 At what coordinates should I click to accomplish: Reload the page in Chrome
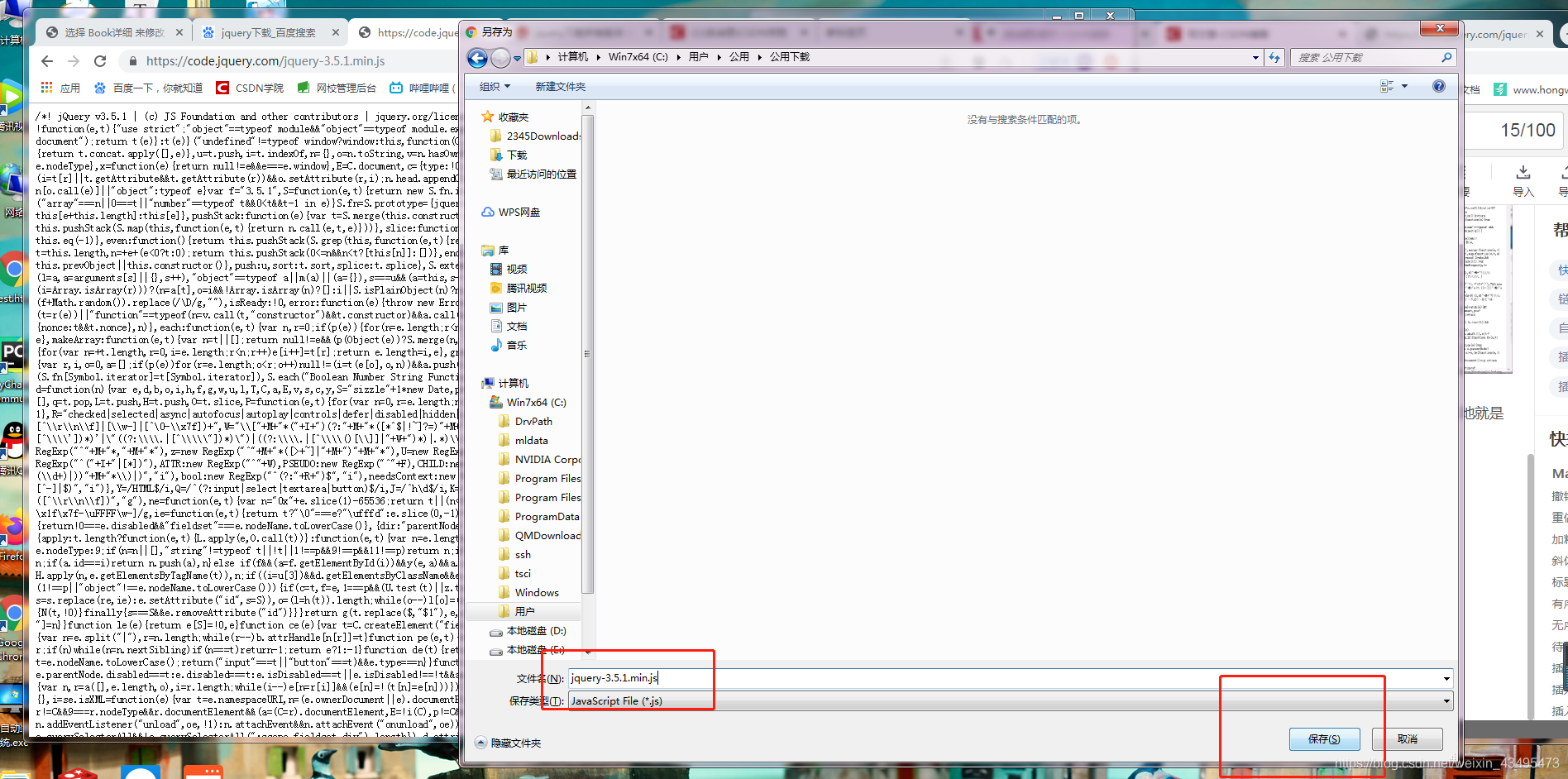(x=100, y=61)
